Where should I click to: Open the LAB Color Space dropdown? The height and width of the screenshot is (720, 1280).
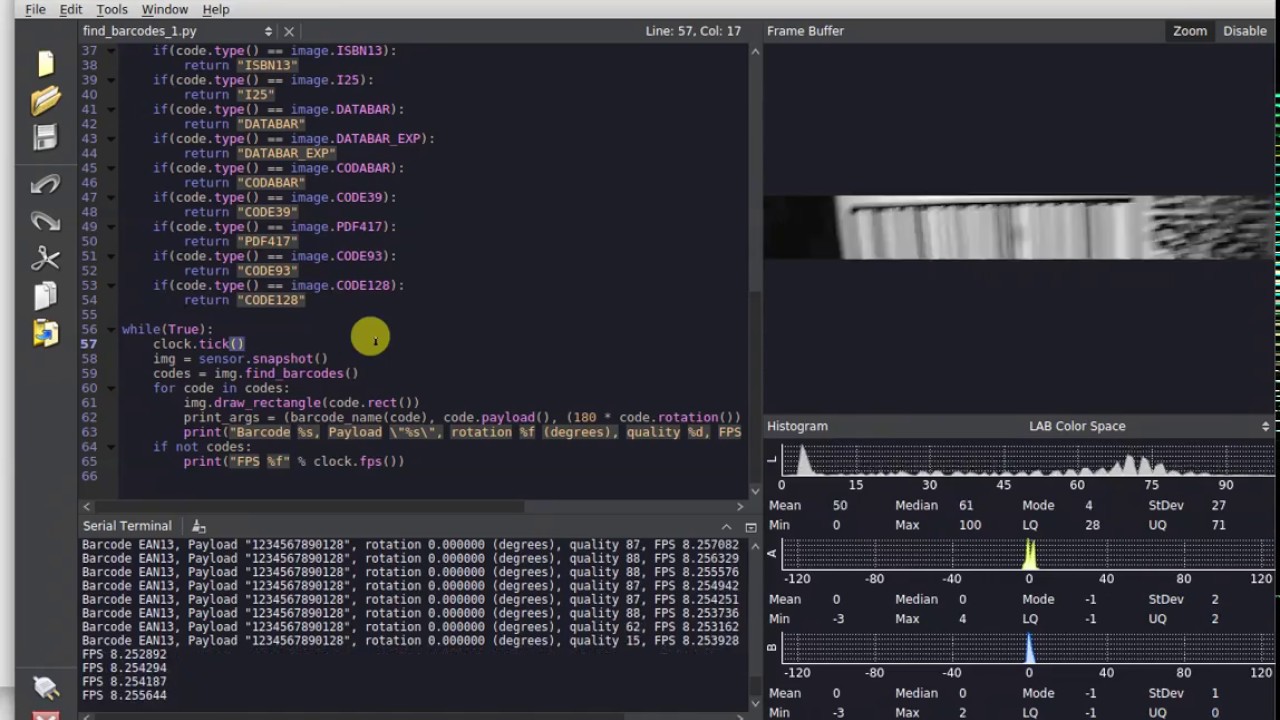1265,426
